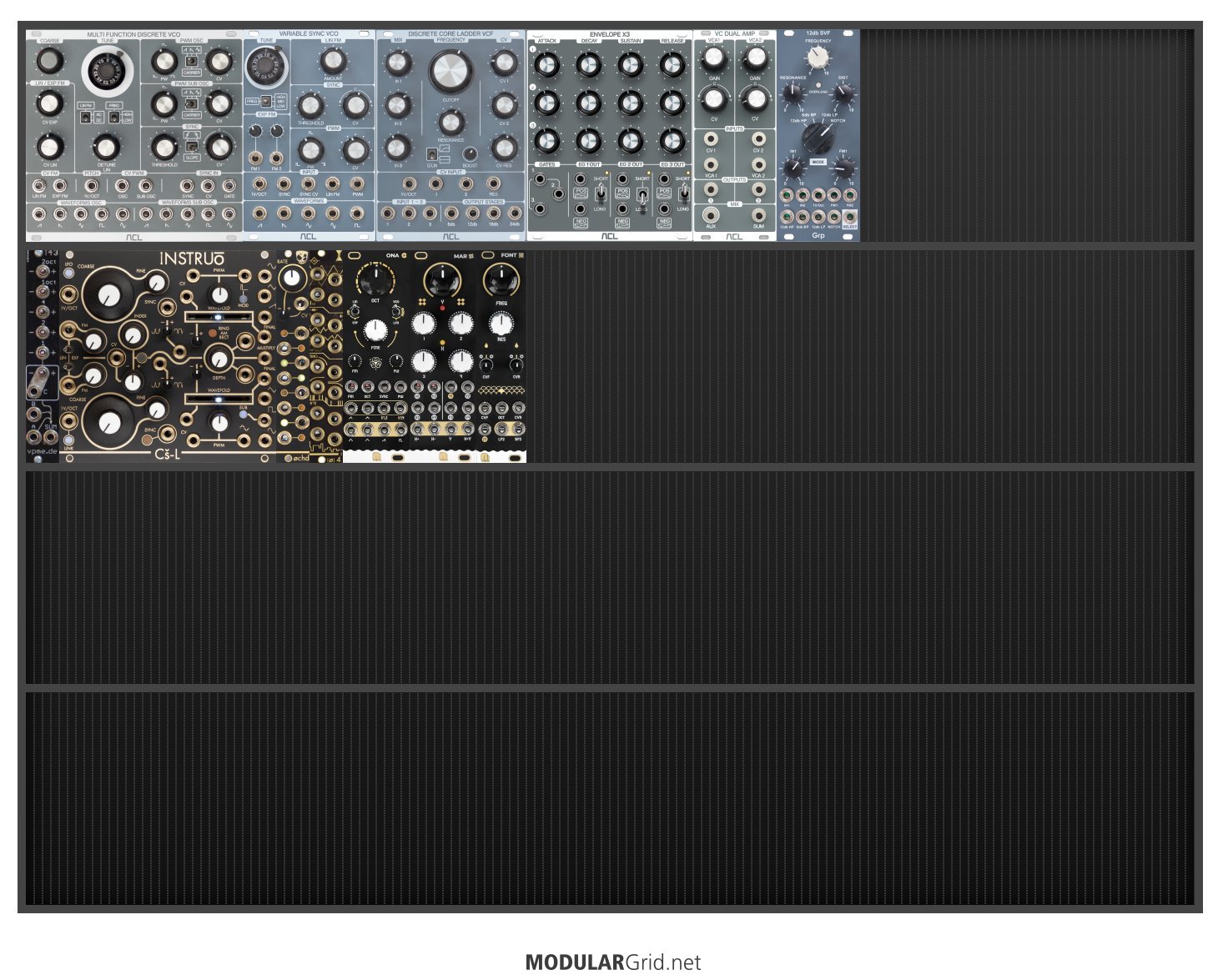This screenshot has width=1228, height=980.
Task: Click the GATE jack under SYNC IN
Action: pos(229,185)
